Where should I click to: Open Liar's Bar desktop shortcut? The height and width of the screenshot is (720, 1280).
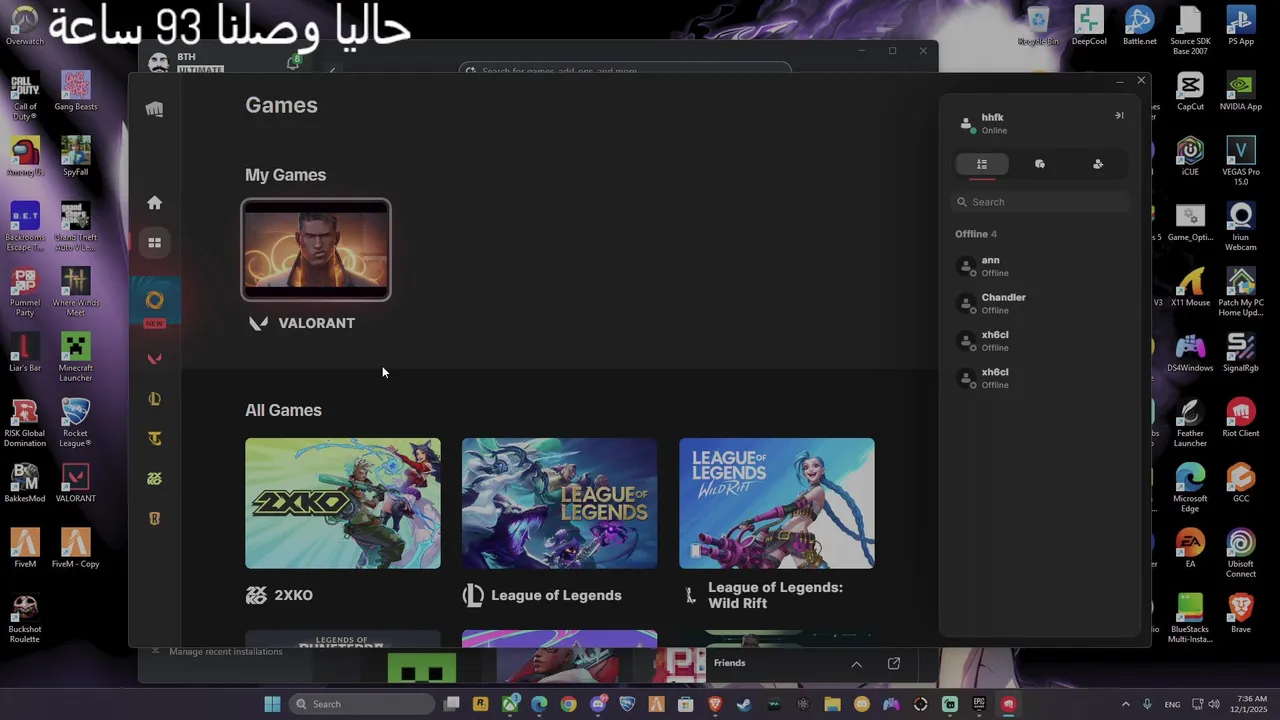(x=25, y=353)
